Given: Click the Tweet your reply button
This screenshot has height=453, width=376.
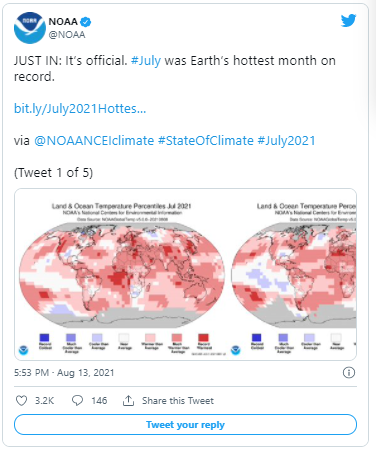Looking at the screenshot, I should click(x=185, y=425).
